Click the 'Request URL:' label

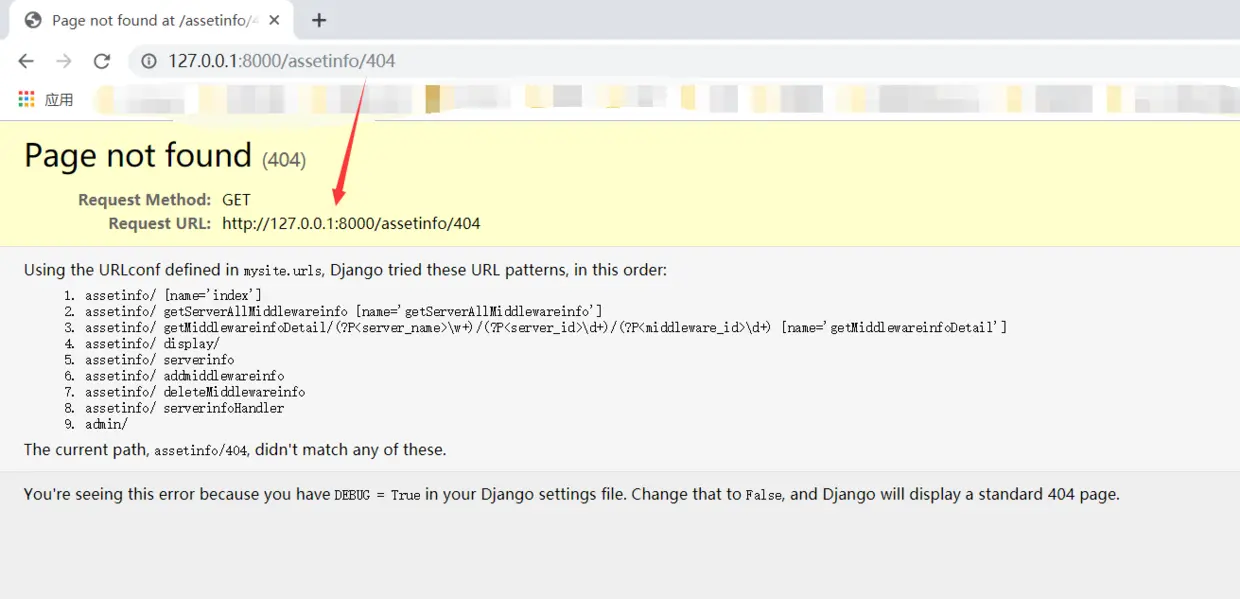click(159, 224)
